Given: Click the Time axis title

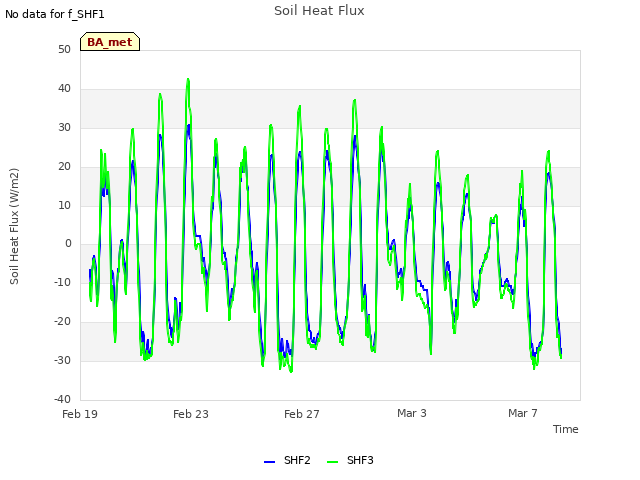Looking at the screenshot, I should tap(566, 429).
